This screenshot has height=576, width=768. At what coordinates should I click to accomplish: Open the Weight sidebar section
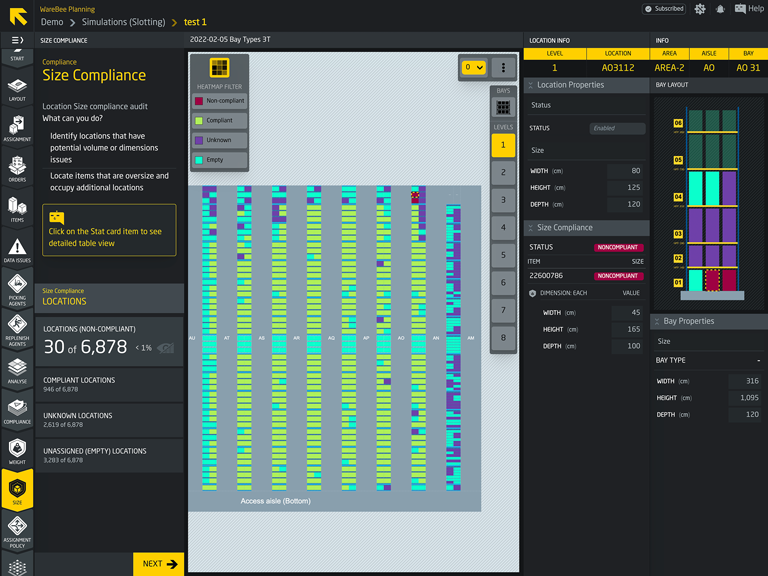pos(17,452)
